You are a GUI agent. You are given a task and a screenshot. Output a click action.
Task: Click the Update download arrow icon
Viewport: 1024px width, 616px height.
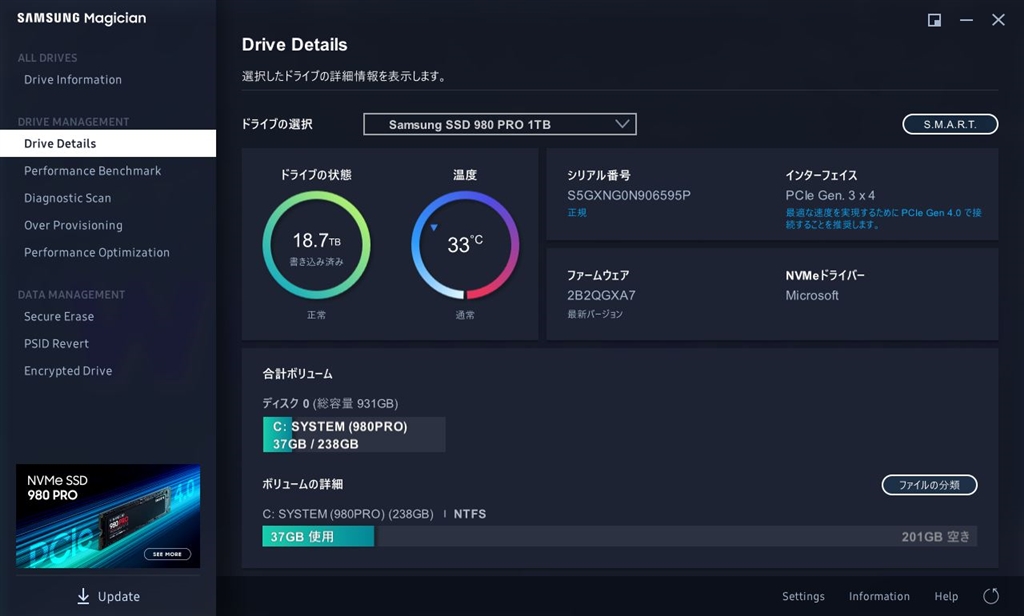coord(83,596)
